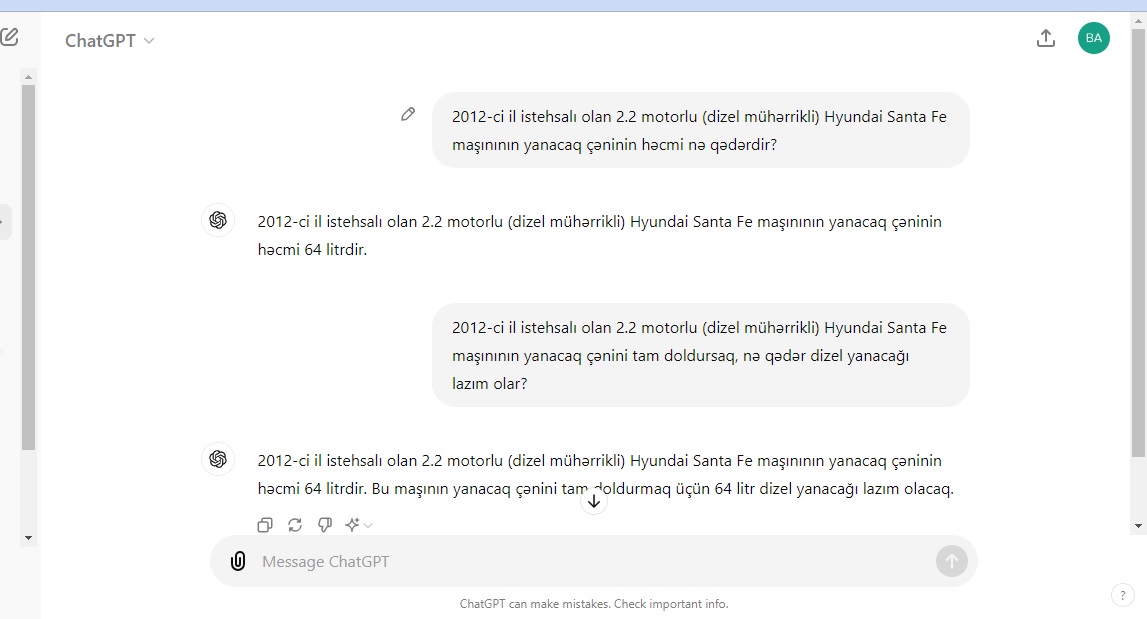Viewport: 1147px width, 619px height.
Task: Edit the first message with the pencil icon
Action: (408, 114)
